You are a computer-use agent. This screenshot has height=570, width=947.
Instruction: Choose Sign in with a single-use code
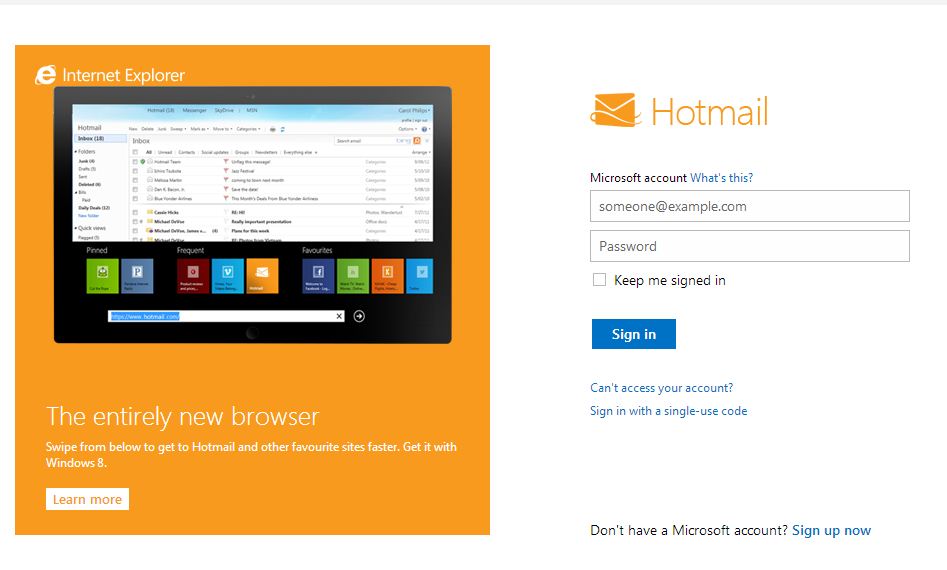click(669, 411)
